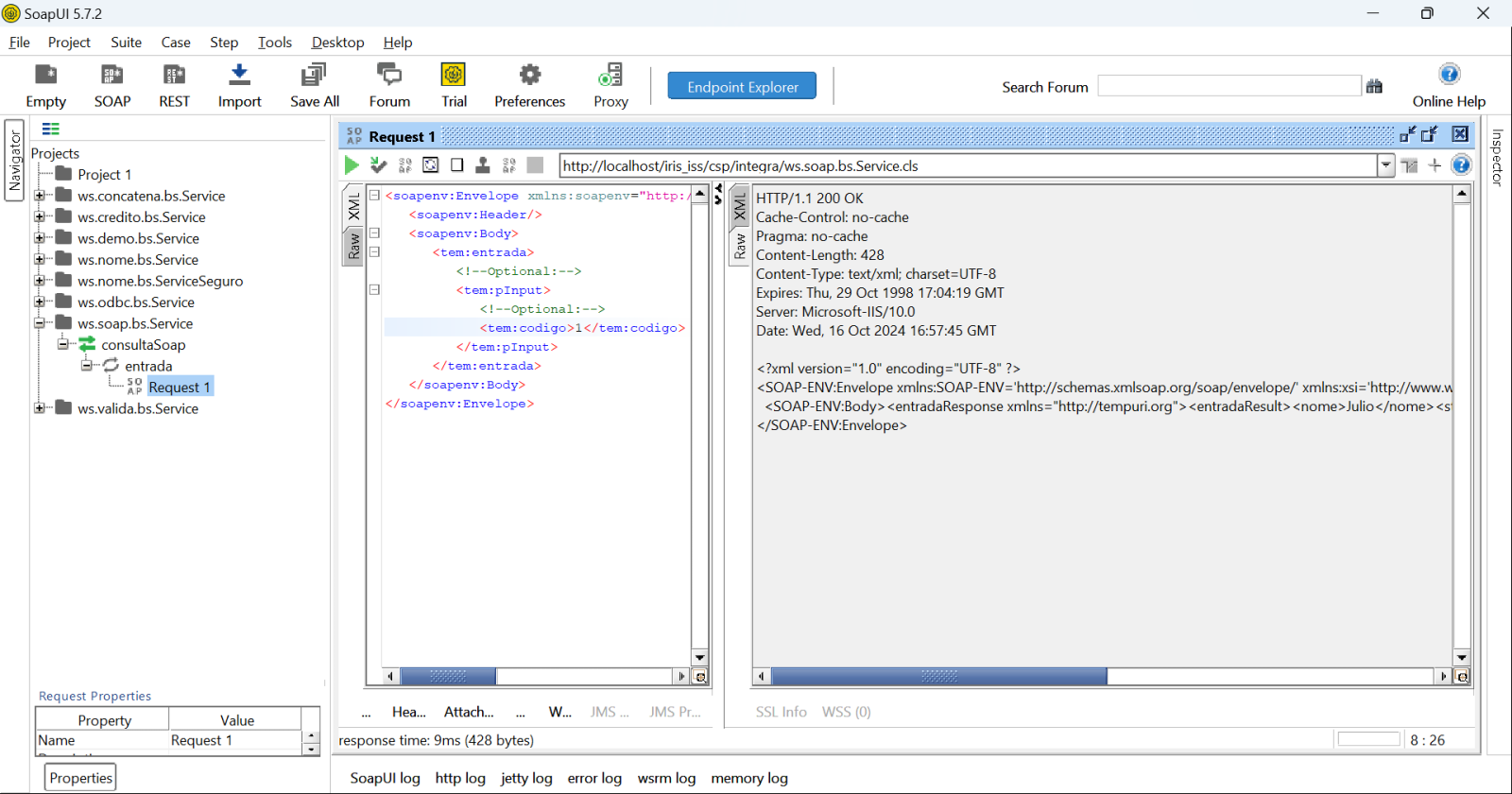This screenshot has height=794, width=1512.
Task: Toggle the Navigator side panel
Action: point(14,161)
